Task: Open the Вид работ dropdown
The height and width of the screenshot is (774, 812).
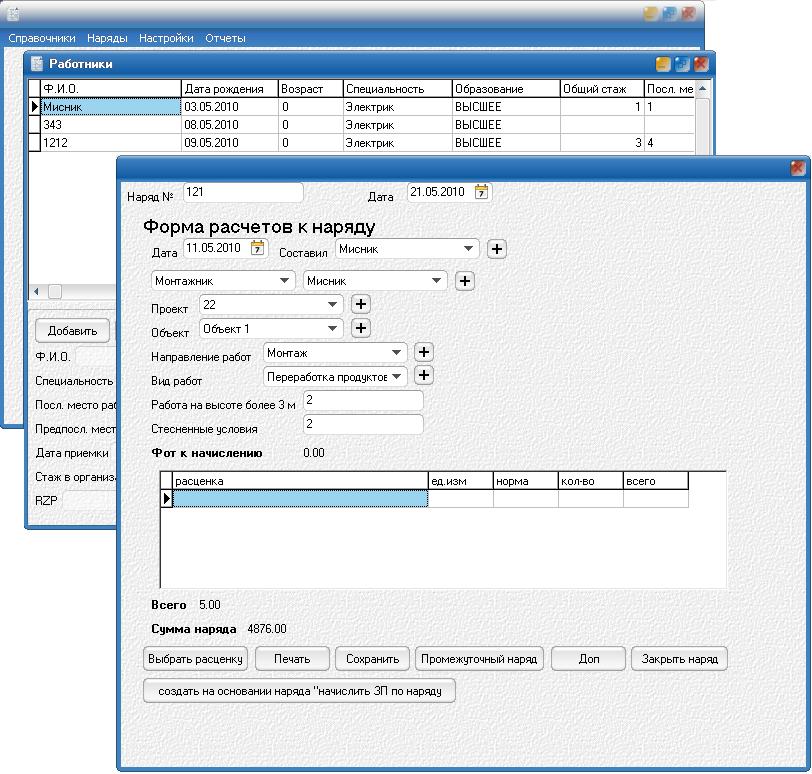Action: (x=397, y=376)
